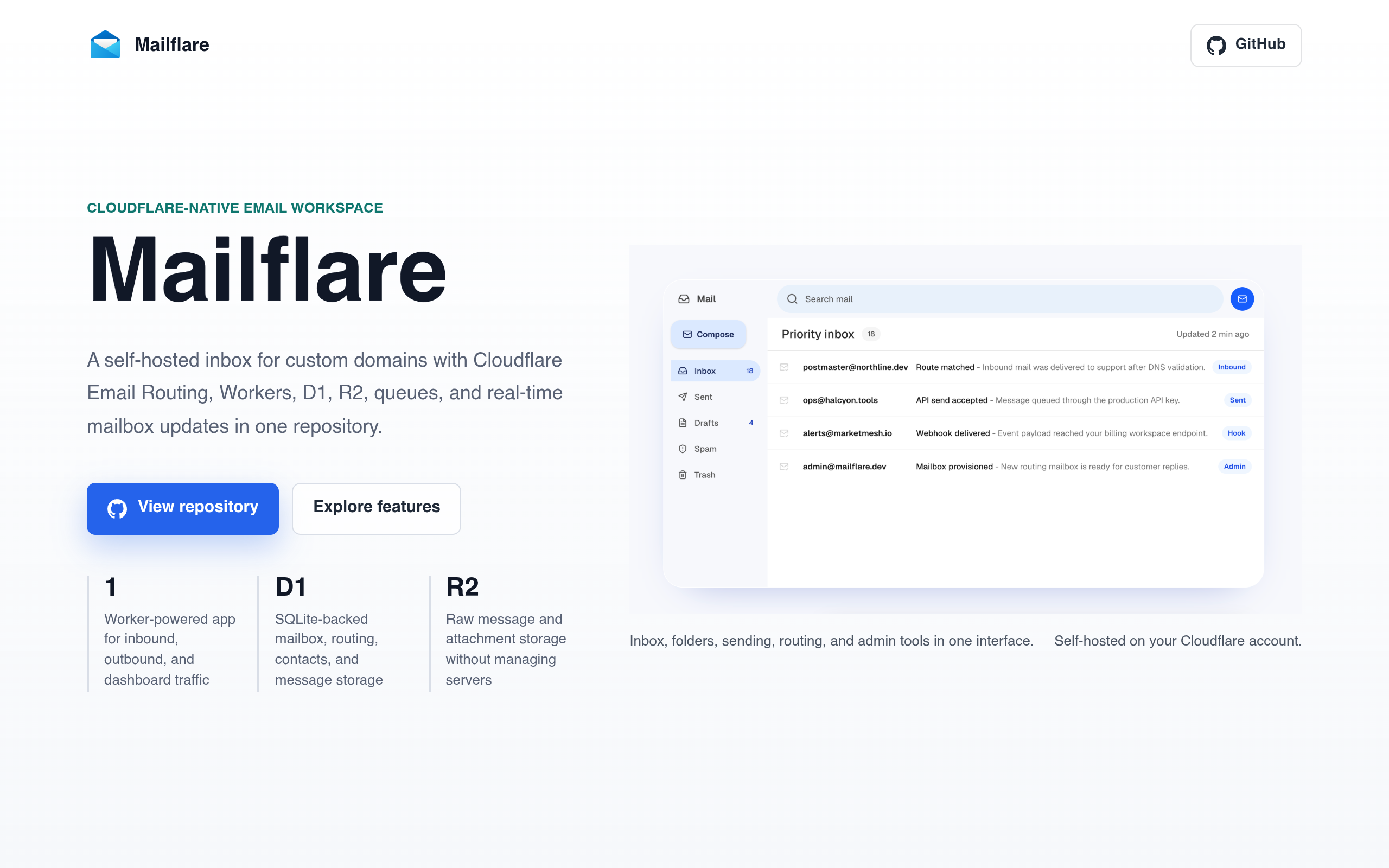Click envelope icon on alerts@marketmesh.io row

(x=784, y=433)
